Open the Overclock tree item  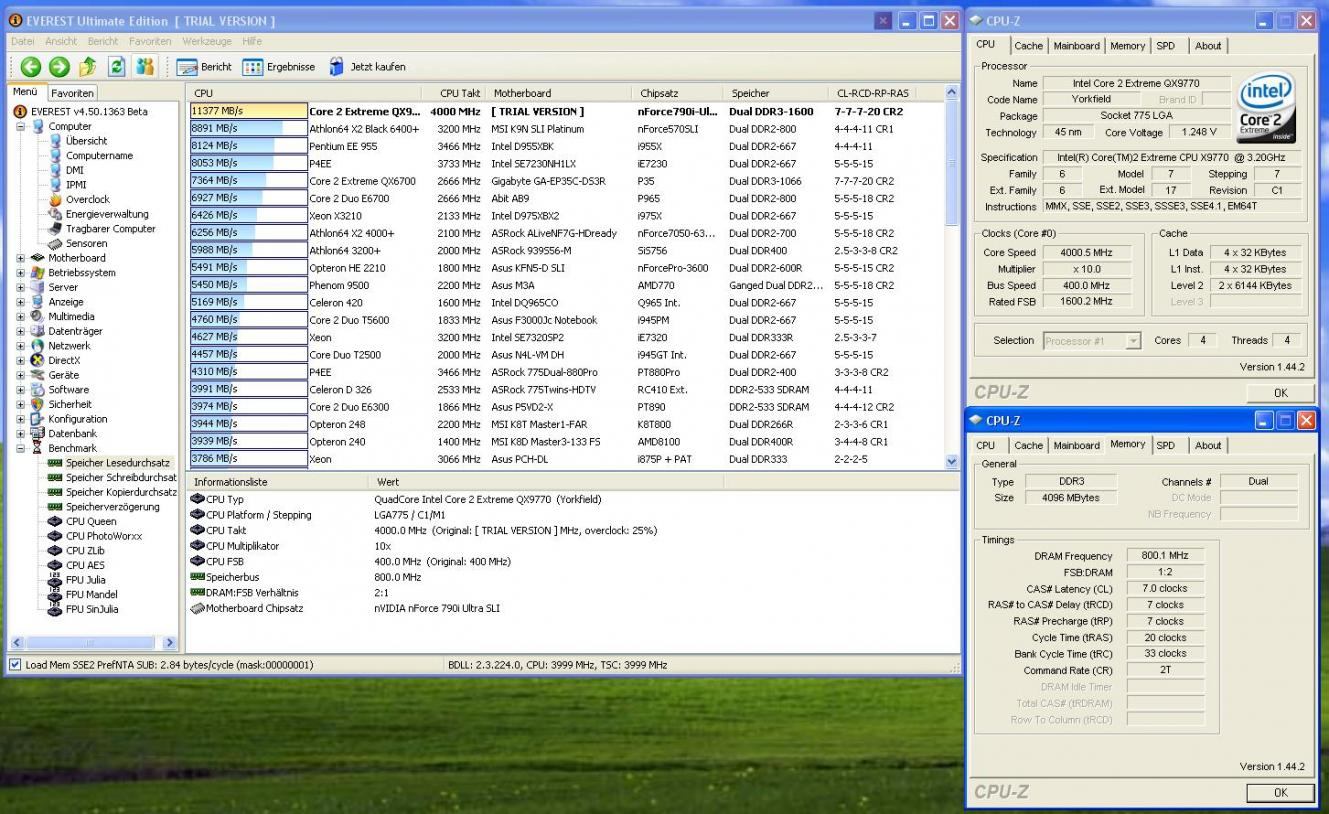(88, 200)
